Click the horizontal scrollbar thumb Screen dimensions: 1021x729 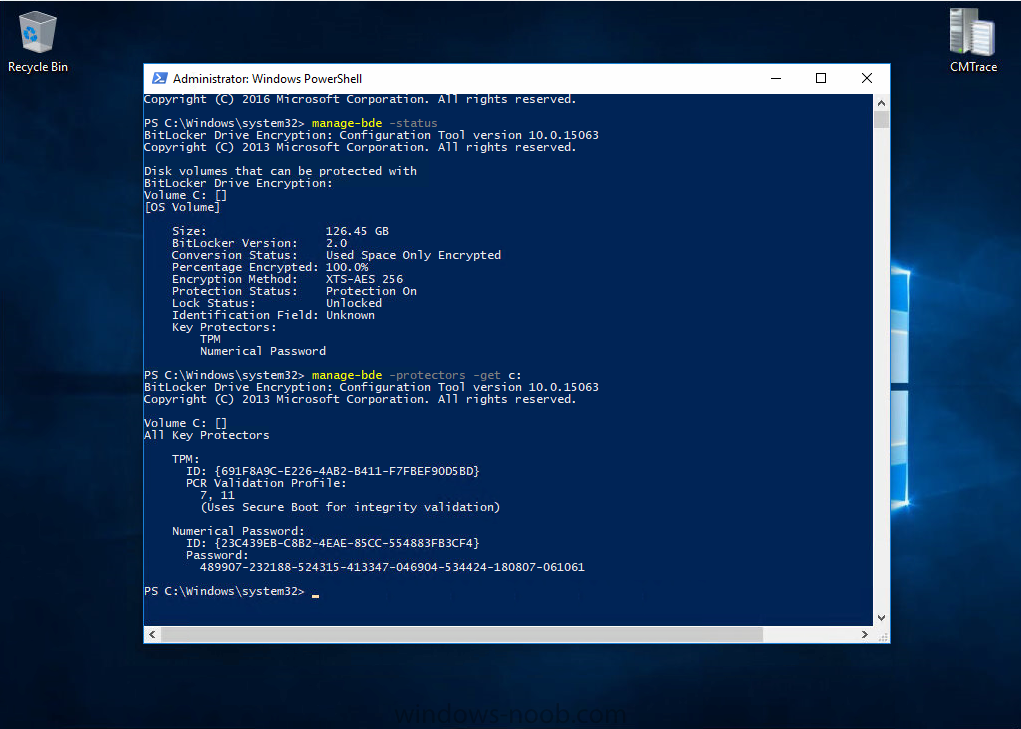[462, 634]
